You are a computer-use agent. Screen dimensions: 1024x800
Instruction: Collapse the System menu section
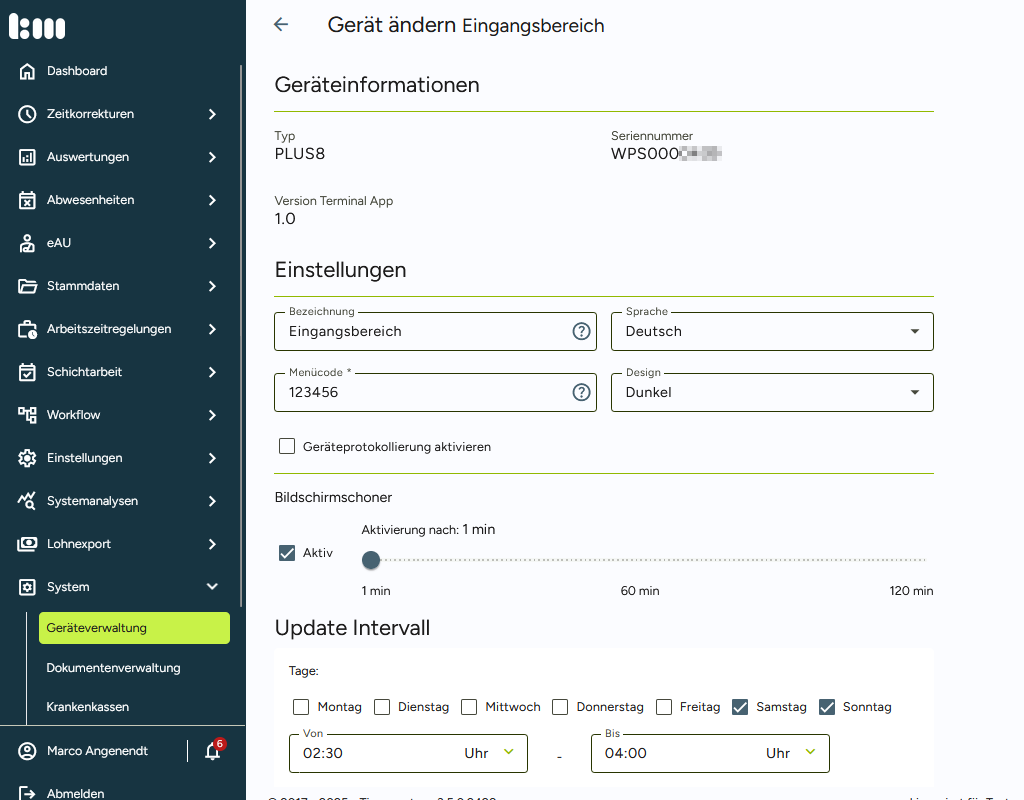click(212, 587)
